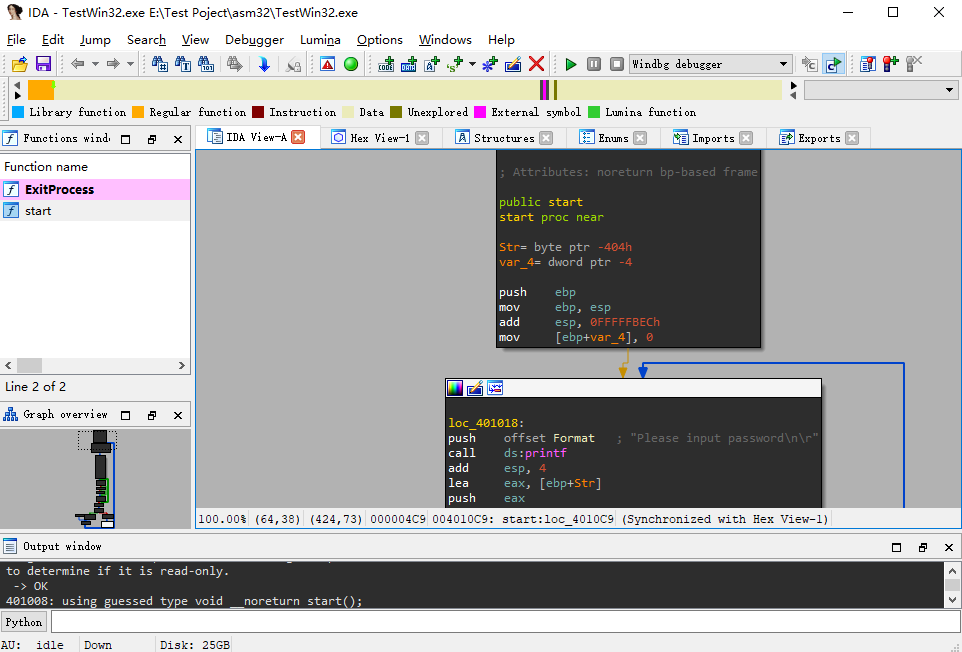962x652 pixels.
Task: Open the red warning triangle window icon
Action: (328, 64)
